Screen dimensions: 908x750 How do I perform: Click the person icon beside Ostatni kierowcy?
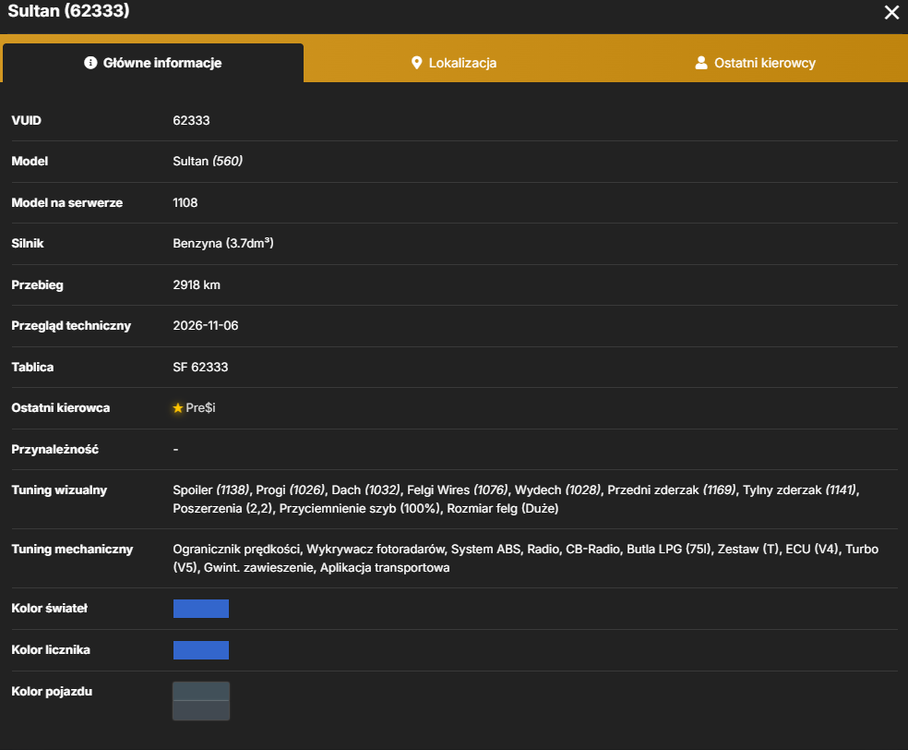coord(701,63)
